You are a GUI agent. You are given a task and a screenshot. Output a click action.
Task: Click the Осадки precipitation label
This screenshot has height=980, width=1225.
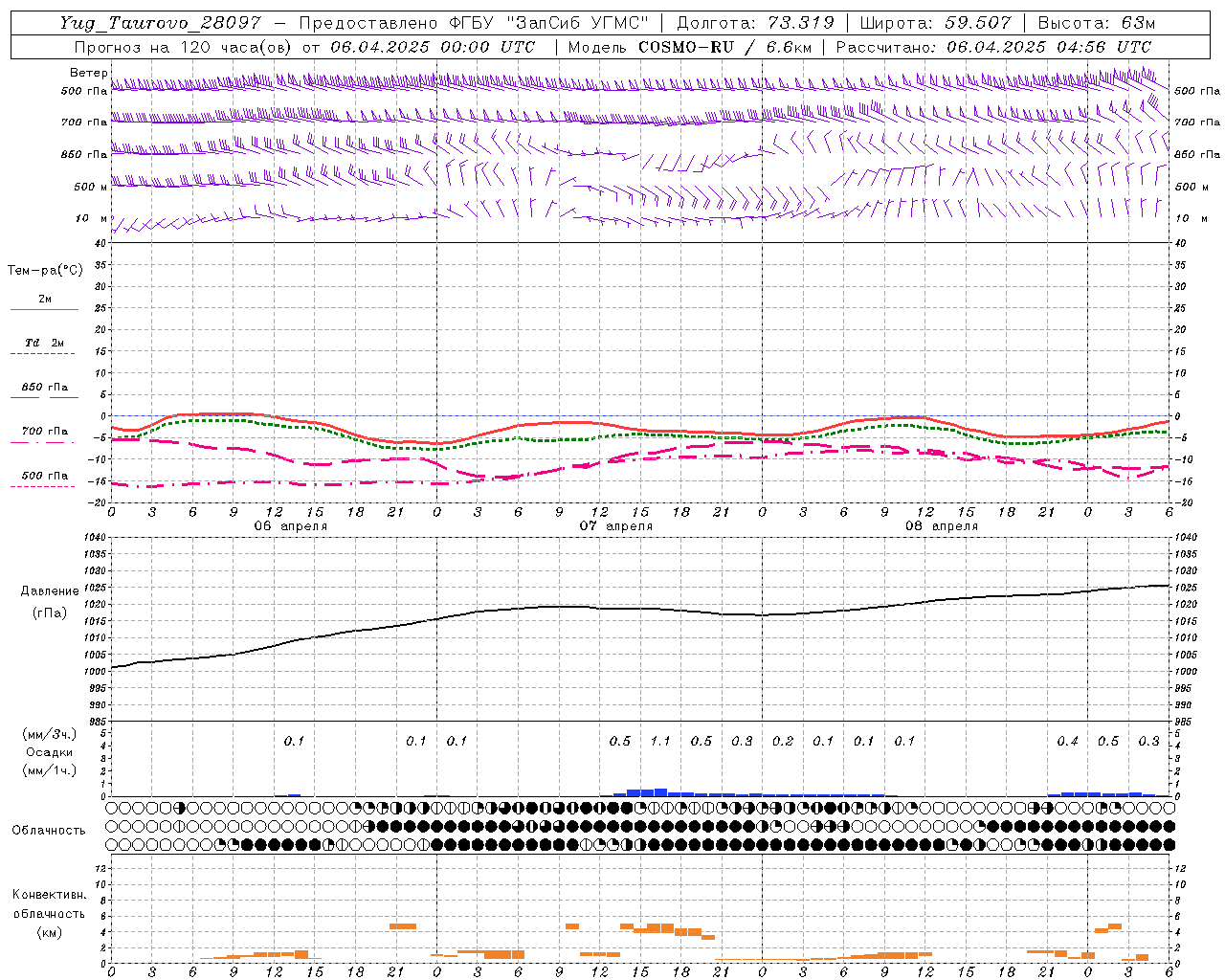[x=49, y=752]
